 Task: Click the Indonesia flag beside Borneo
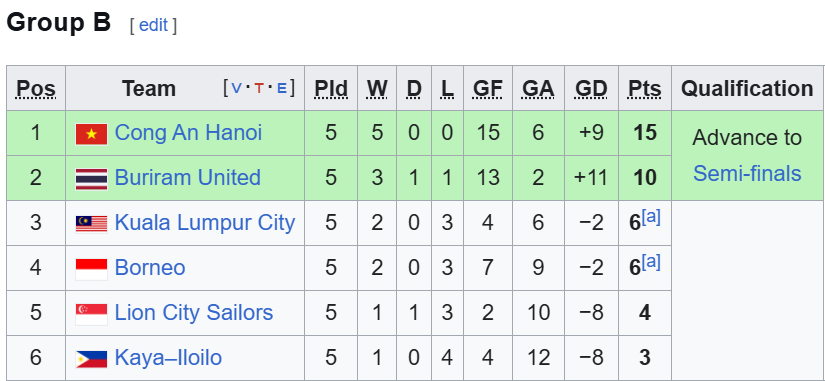(92, 269)
